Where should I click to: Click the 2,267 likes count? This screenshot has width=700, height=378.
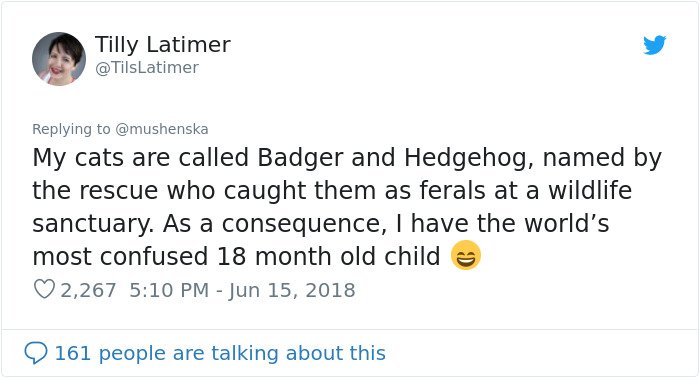coord(88,290)
